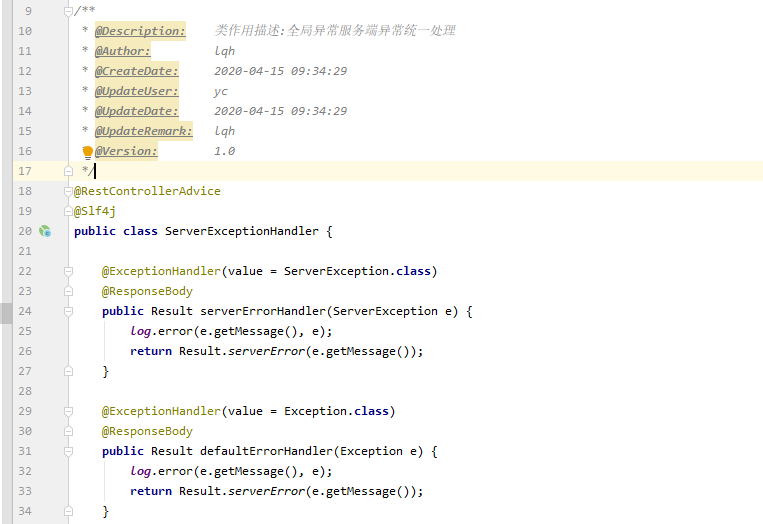This screenshot has width=763, height=524.
Task: Click line number 24 in the gutter
Action: point(25,311)
